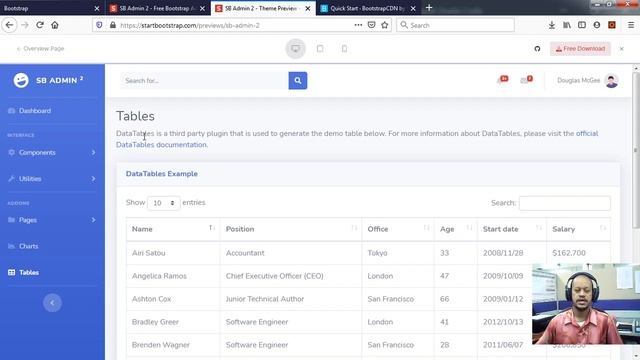Sort table by Age column
This screenshot has width=640, height=360.
pos(456,229)
